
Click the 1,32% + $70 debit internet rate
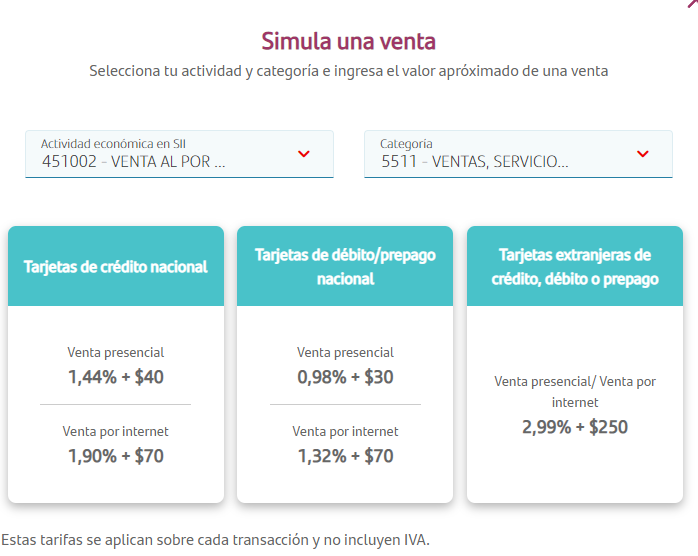(345, 456)
